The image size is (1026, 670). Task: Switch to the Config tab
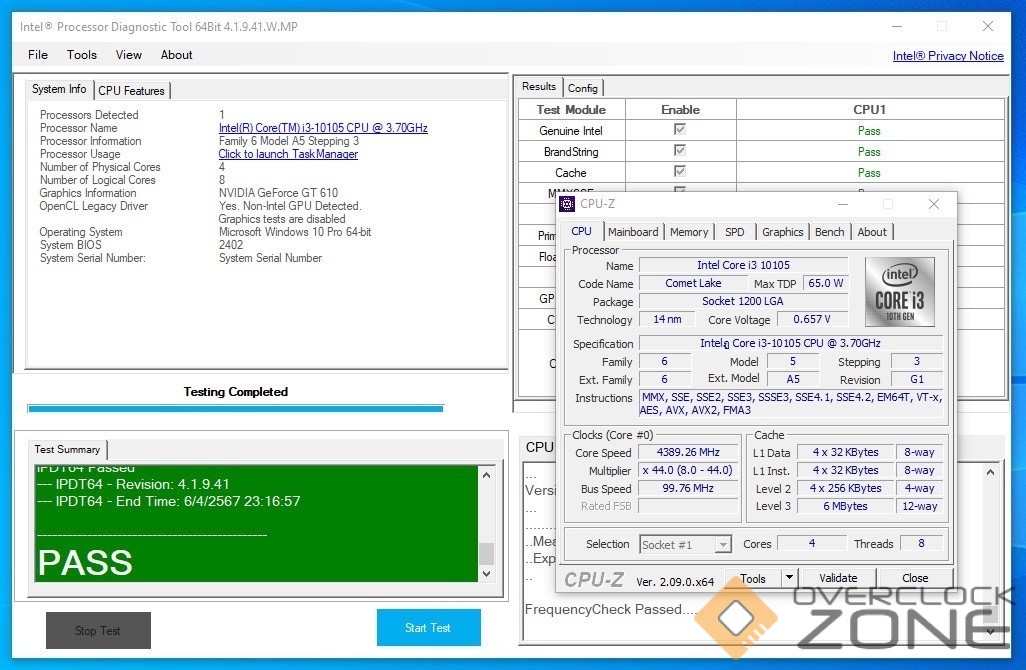pyautogui.click(x=583, y=88)
